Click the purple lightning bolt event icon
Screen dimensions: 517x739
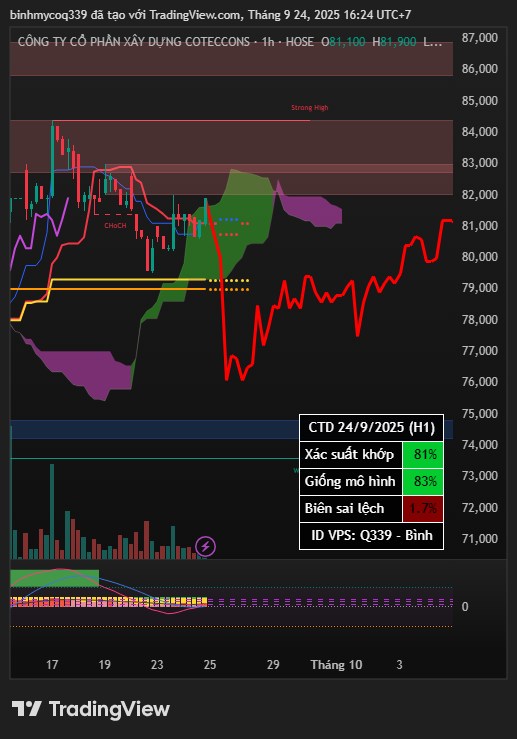[205, 547]
